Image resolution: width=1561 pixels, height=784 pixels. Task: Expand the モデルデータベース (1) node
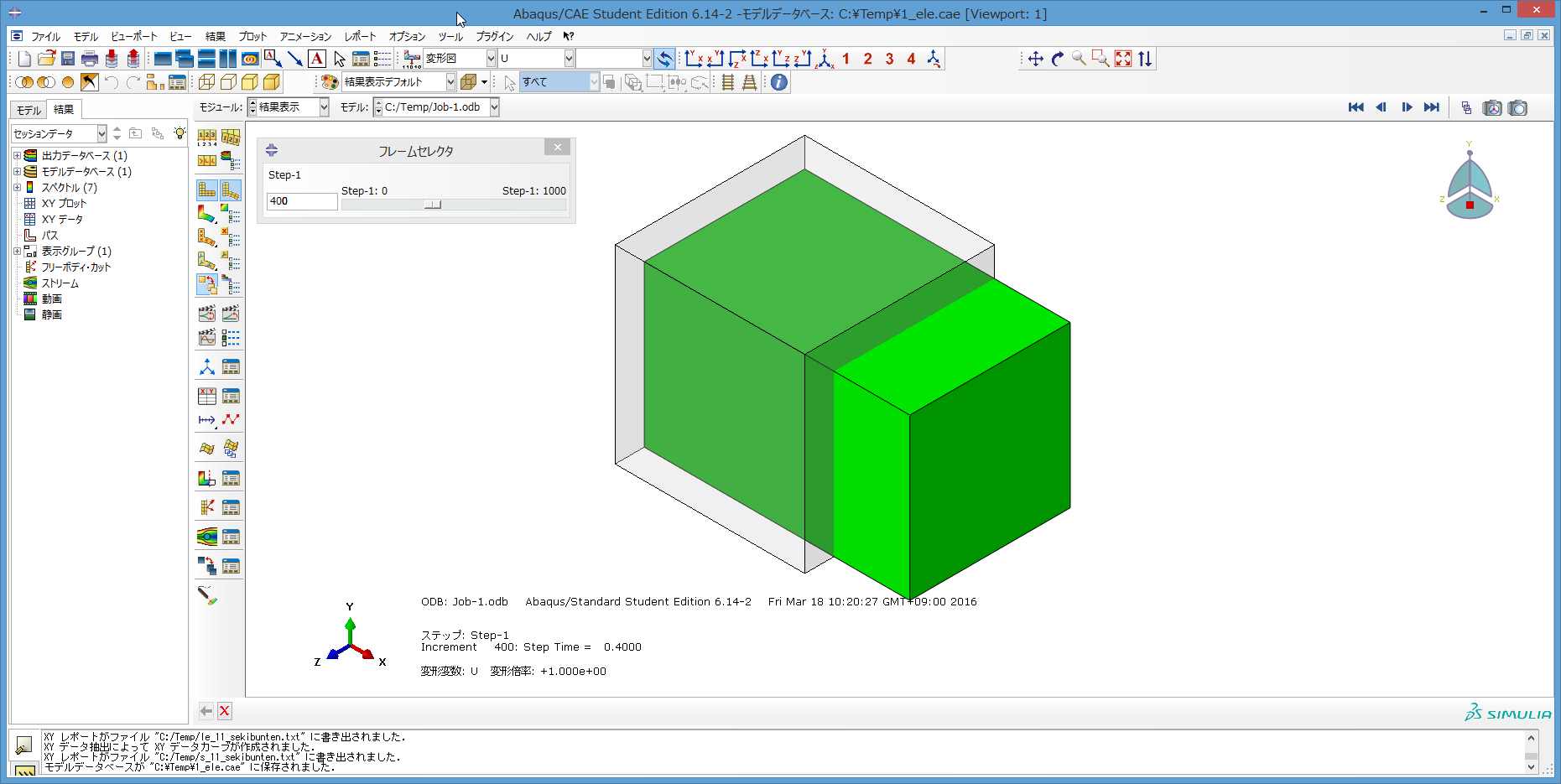click(x=17, y=172)
